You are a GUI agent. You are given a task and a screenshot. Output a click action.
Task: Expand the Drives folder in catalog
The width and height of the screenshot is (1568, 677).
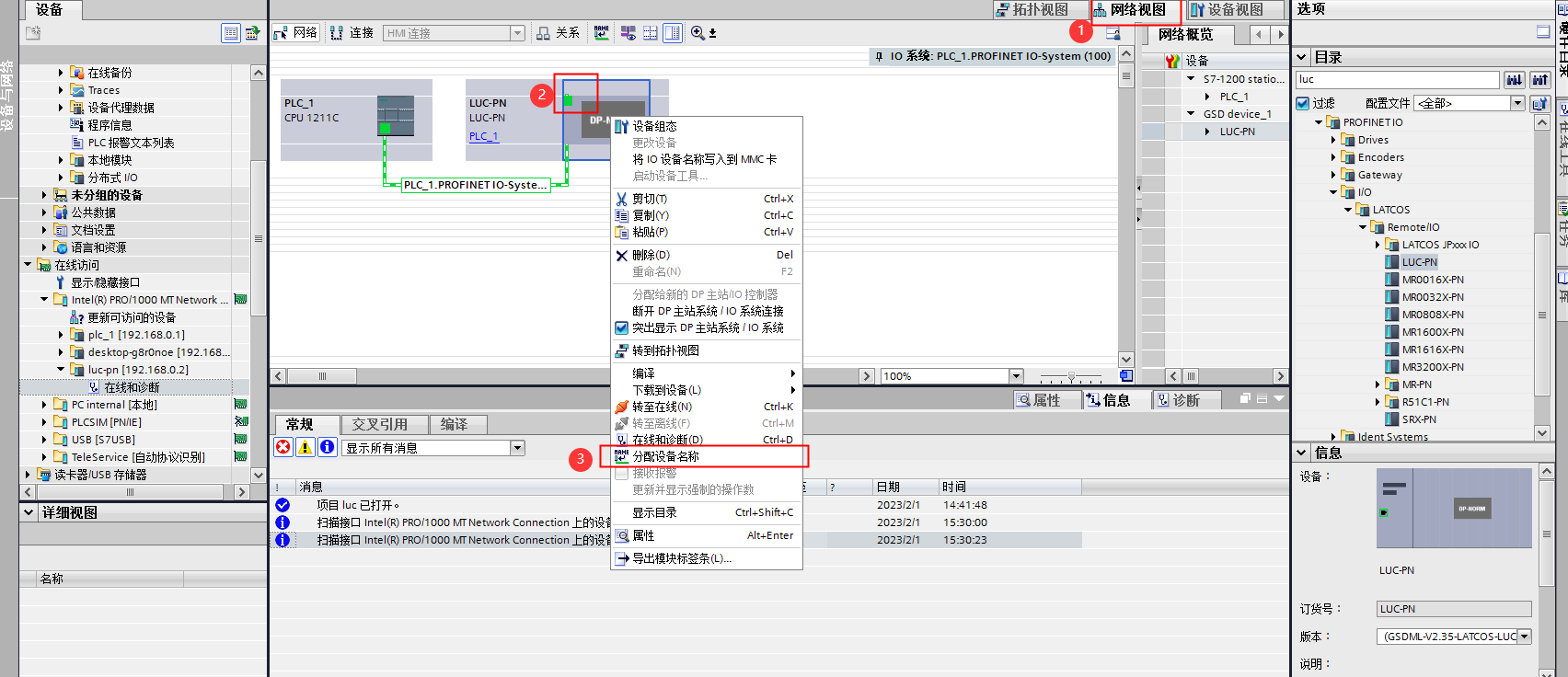click(1333, 140)
